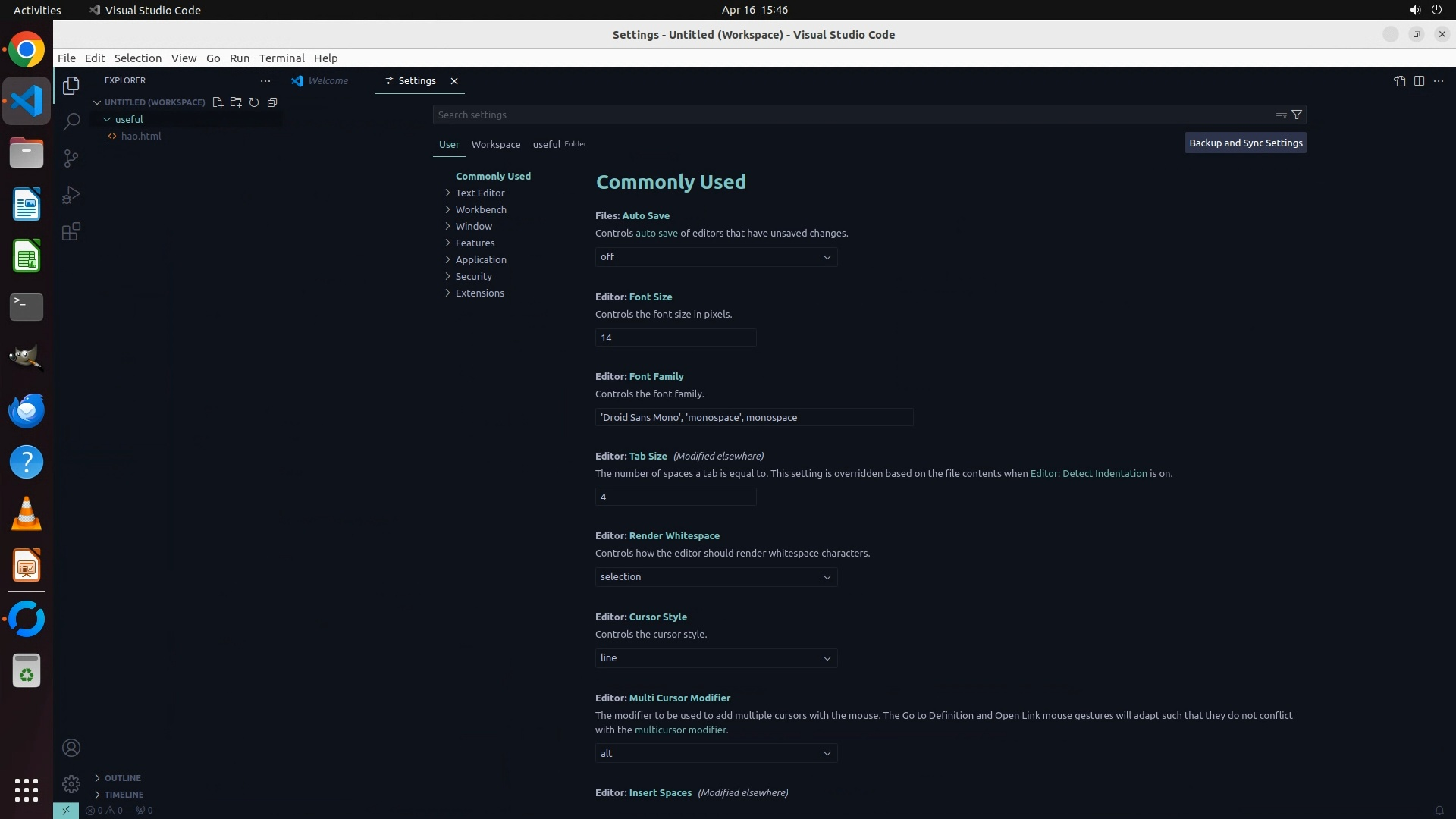
Task: Switch to the Workspace settings tab
Action: tap(495, 144)
